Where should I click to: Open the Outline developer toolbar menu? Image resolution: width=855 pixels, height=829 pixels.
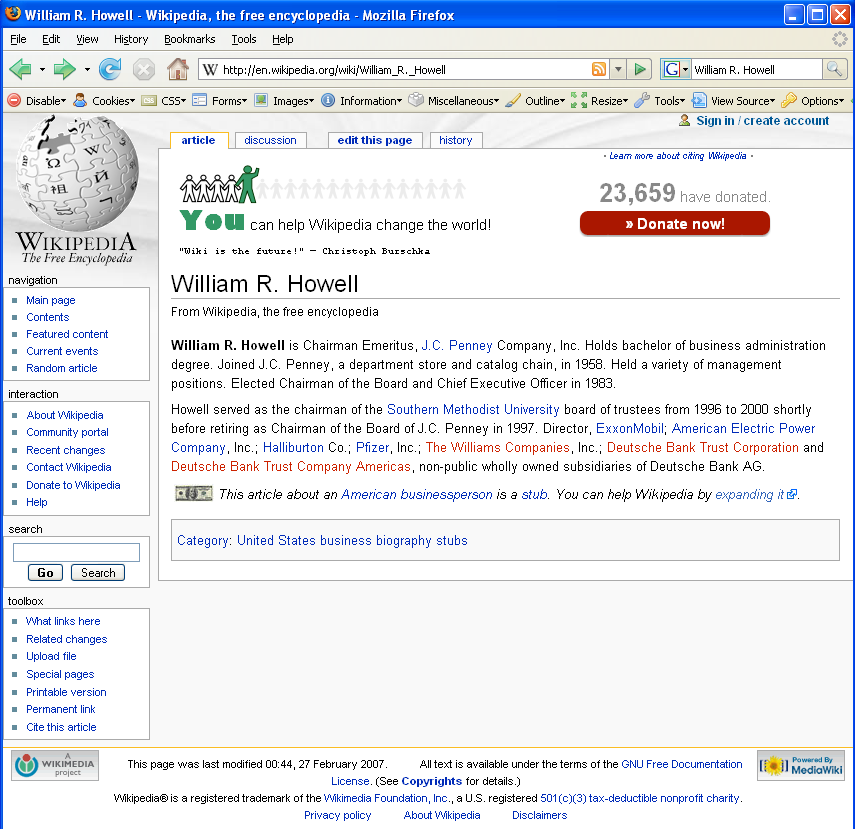(x=535, y=101)
